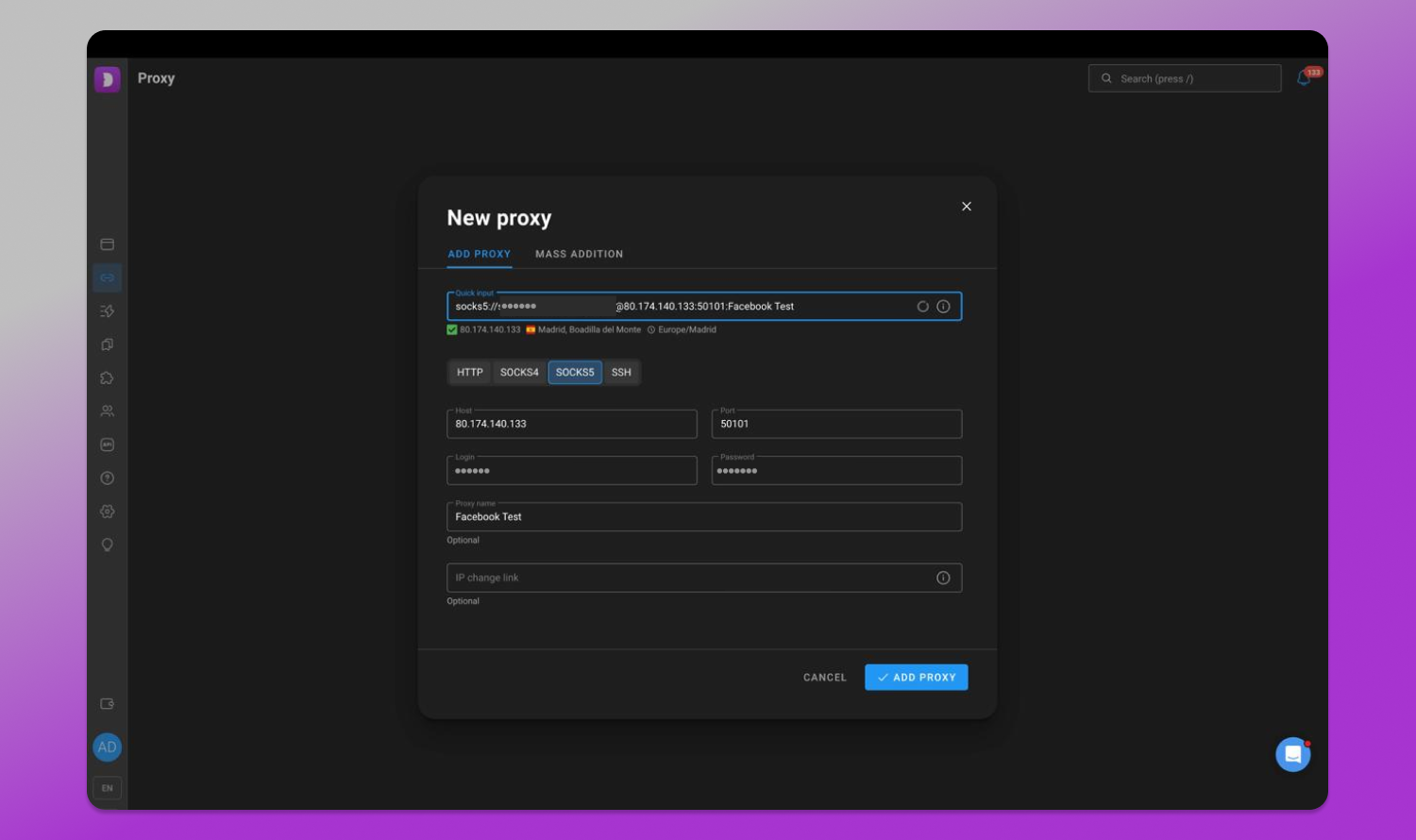Click the notification bell icon
The image size is (1416, 840).
(1304, 78)
